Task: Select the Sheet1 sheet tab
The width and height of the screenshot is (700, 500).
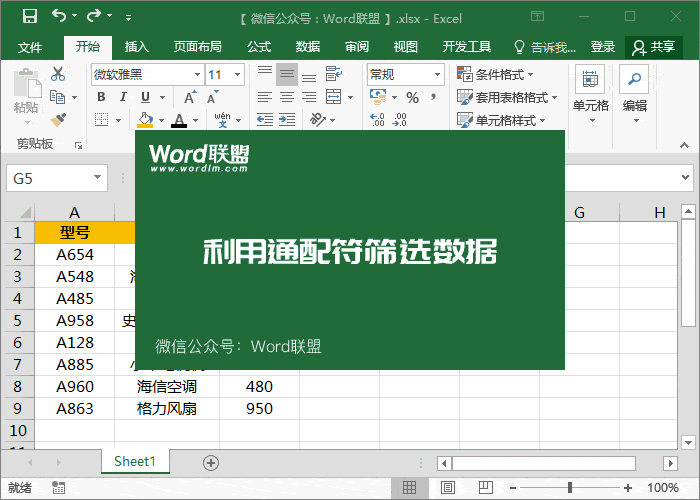Action: click(x=135, y=461)
